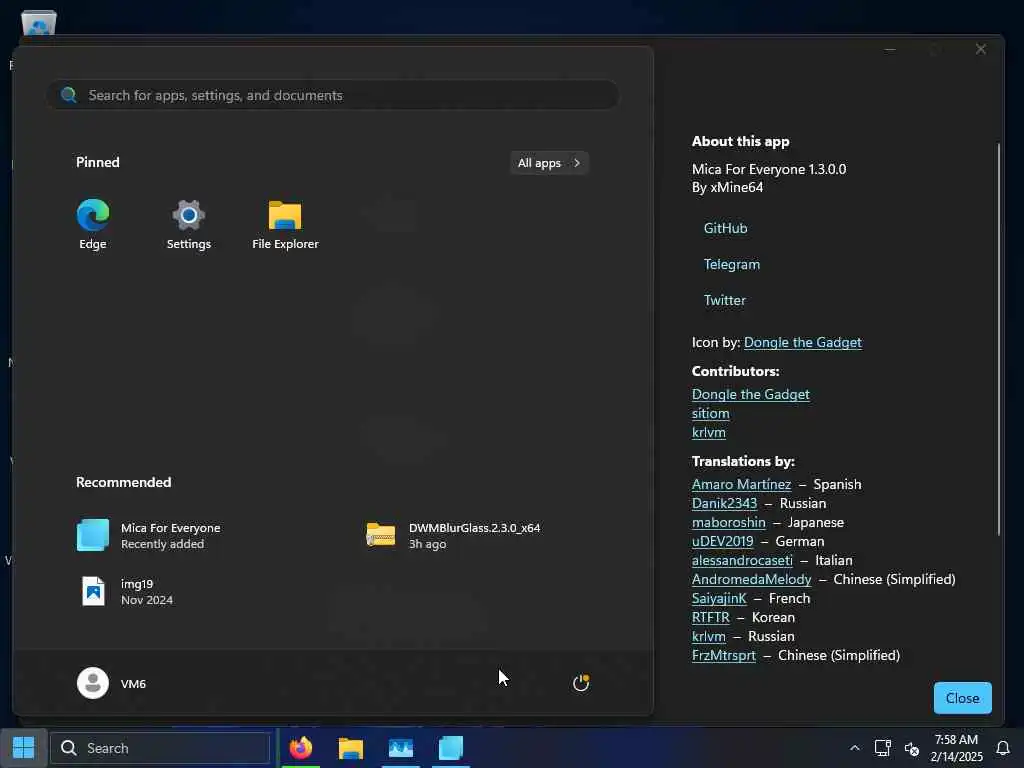Screen dimensions: 1024x768
Task: Open uDEV2019 translator link
Action: tap(722, 541)
